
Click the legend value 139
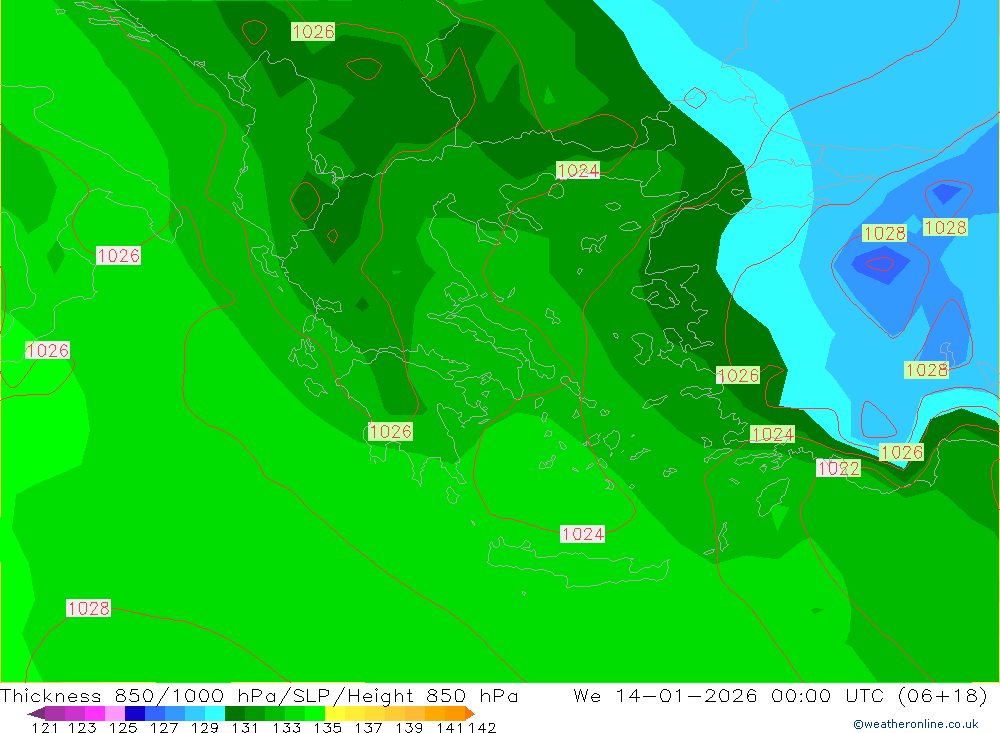[409, 727]
